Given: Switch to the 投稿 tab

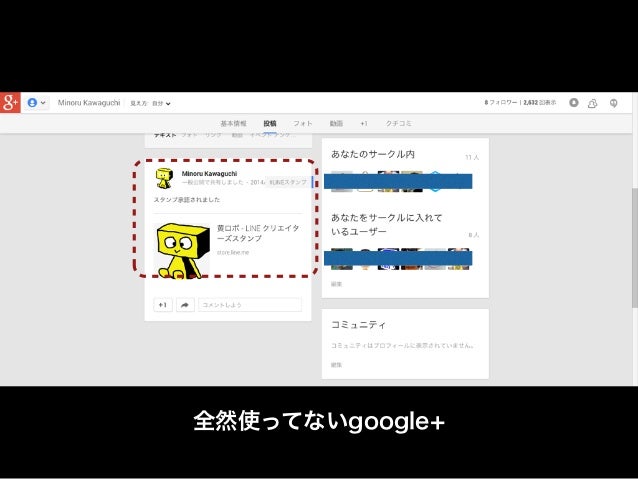Looking at the screenshot, I should tap(270, 123).
